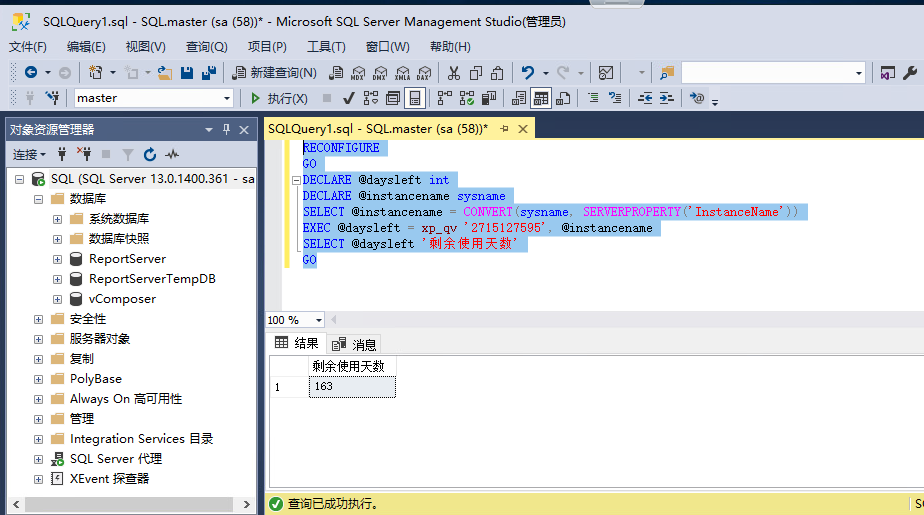The image size is (924, 515).
Task: Click comment out selected lines icon
Action: pyautogui.click(x=593, y=98)
